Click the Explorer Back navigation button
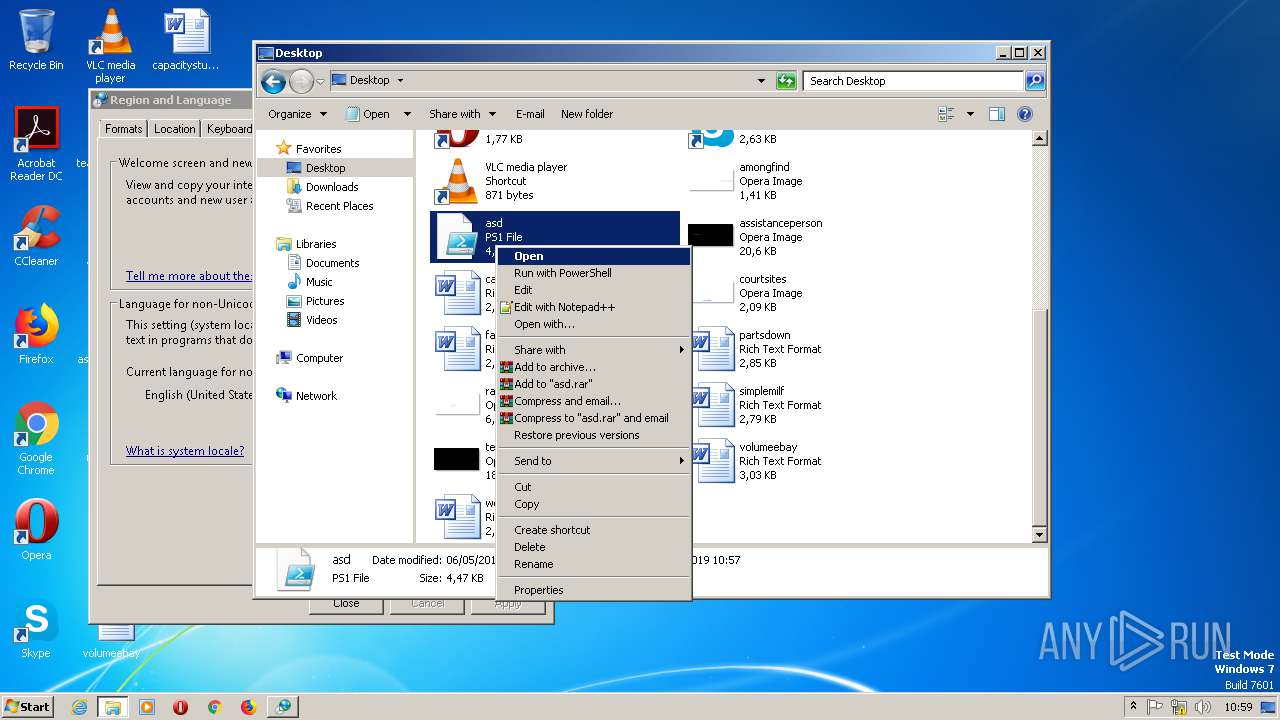 pos(273,81)
